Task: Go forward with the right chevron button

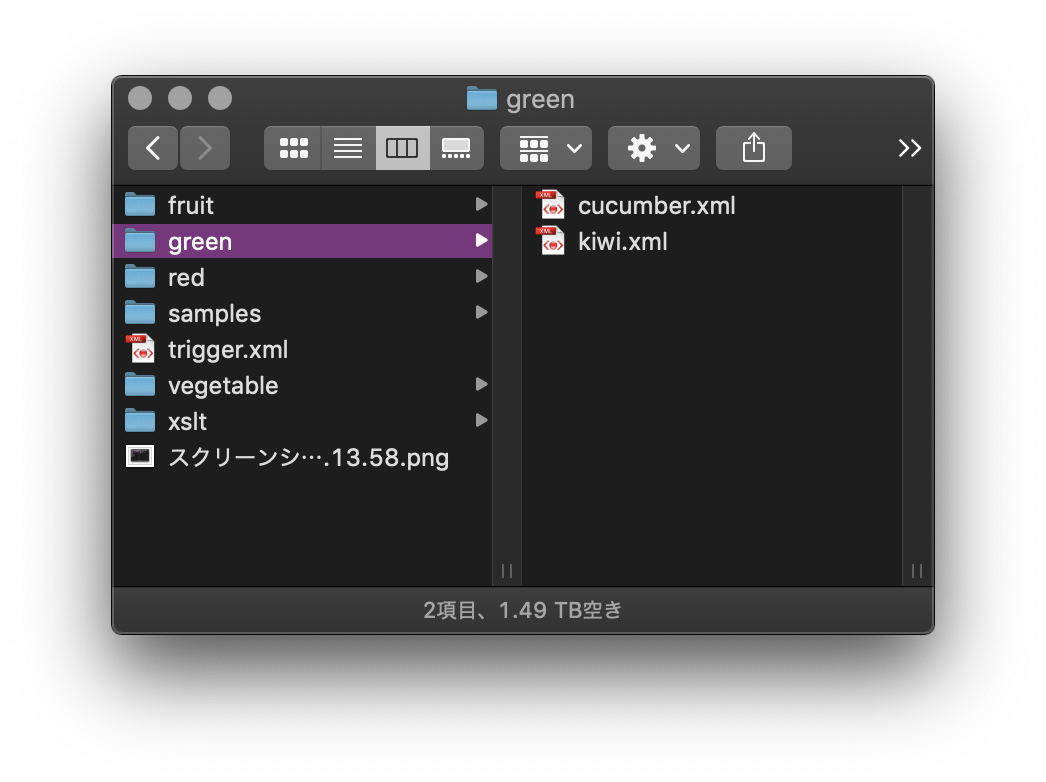Action: [x=205, y=147]
